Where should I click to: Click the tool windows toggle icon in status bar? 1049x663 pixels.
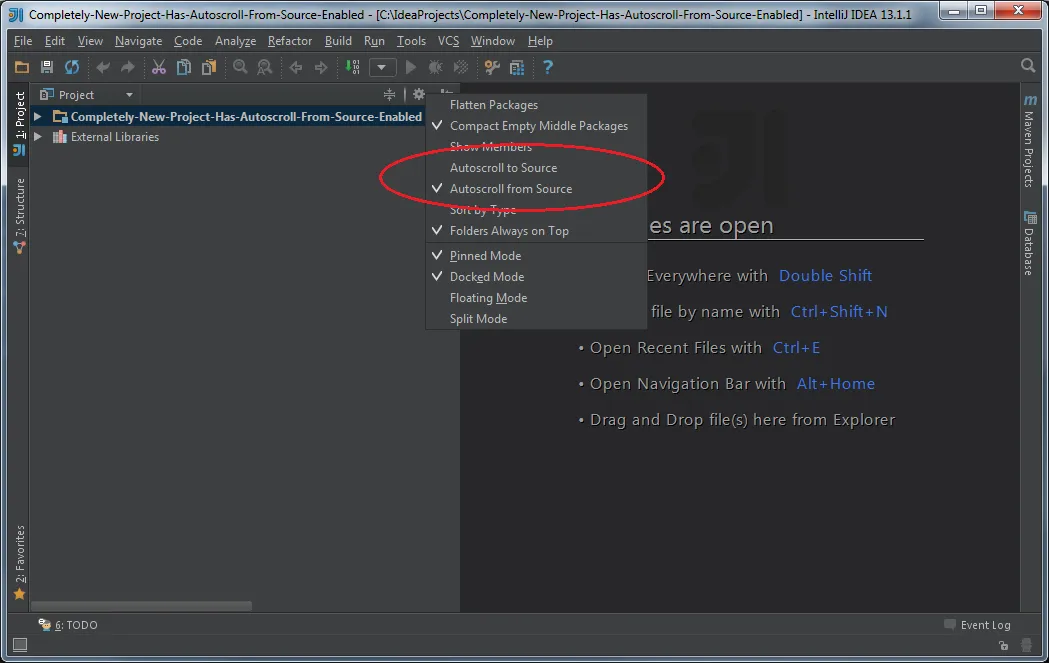pyautogui.click(x=20, y=644)
